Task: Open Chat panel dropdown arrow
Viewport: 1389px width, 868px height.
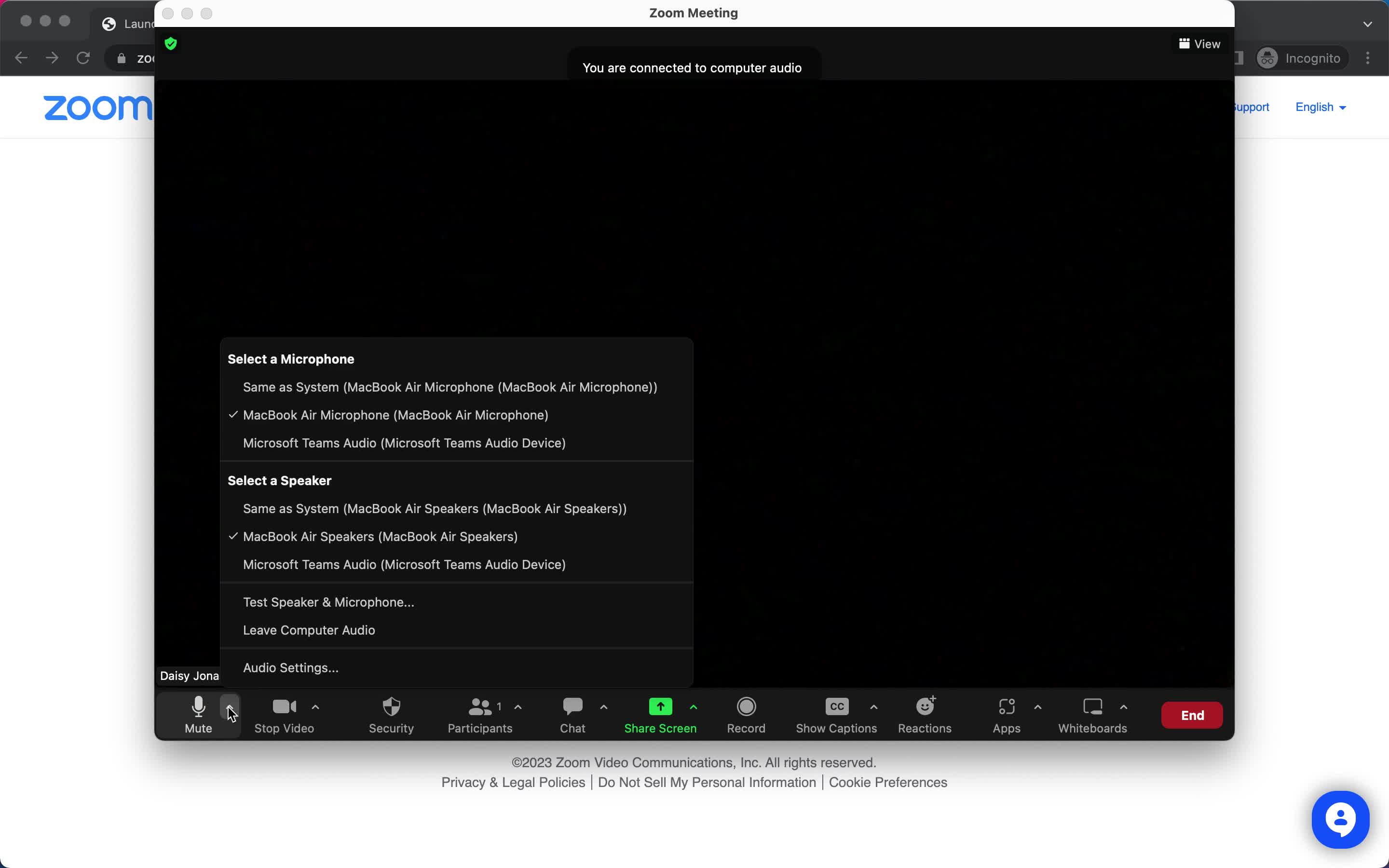Action: (x=603, y=707)
